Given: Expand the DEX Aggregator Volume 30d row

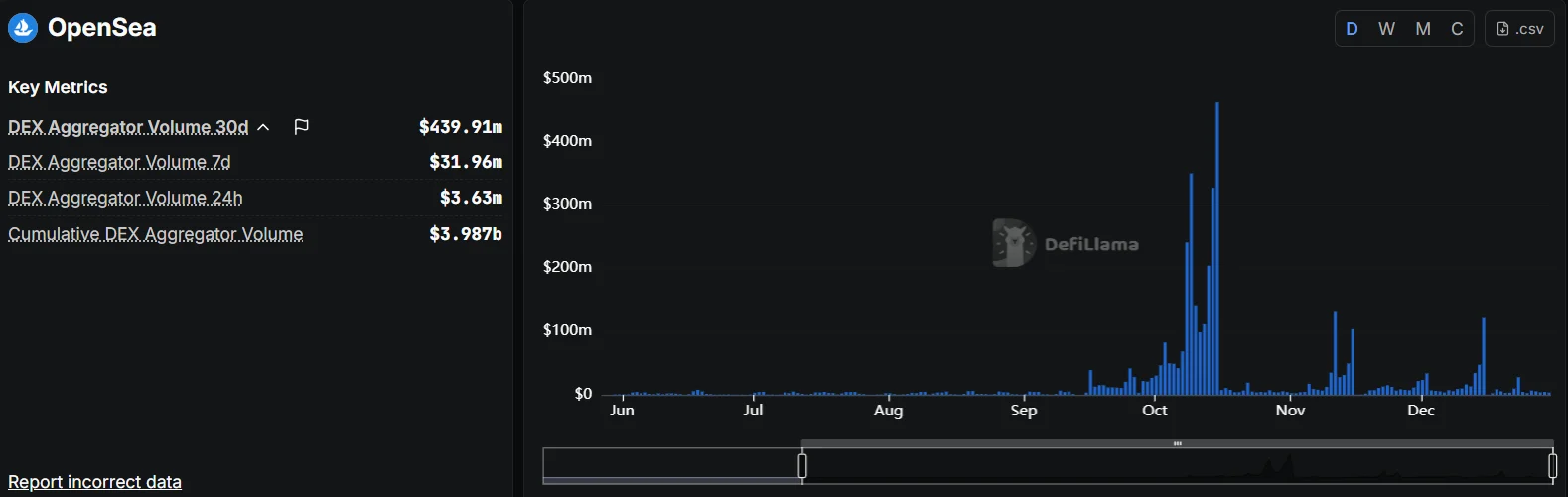Looking at the screenshot, I should coord(128,127).
